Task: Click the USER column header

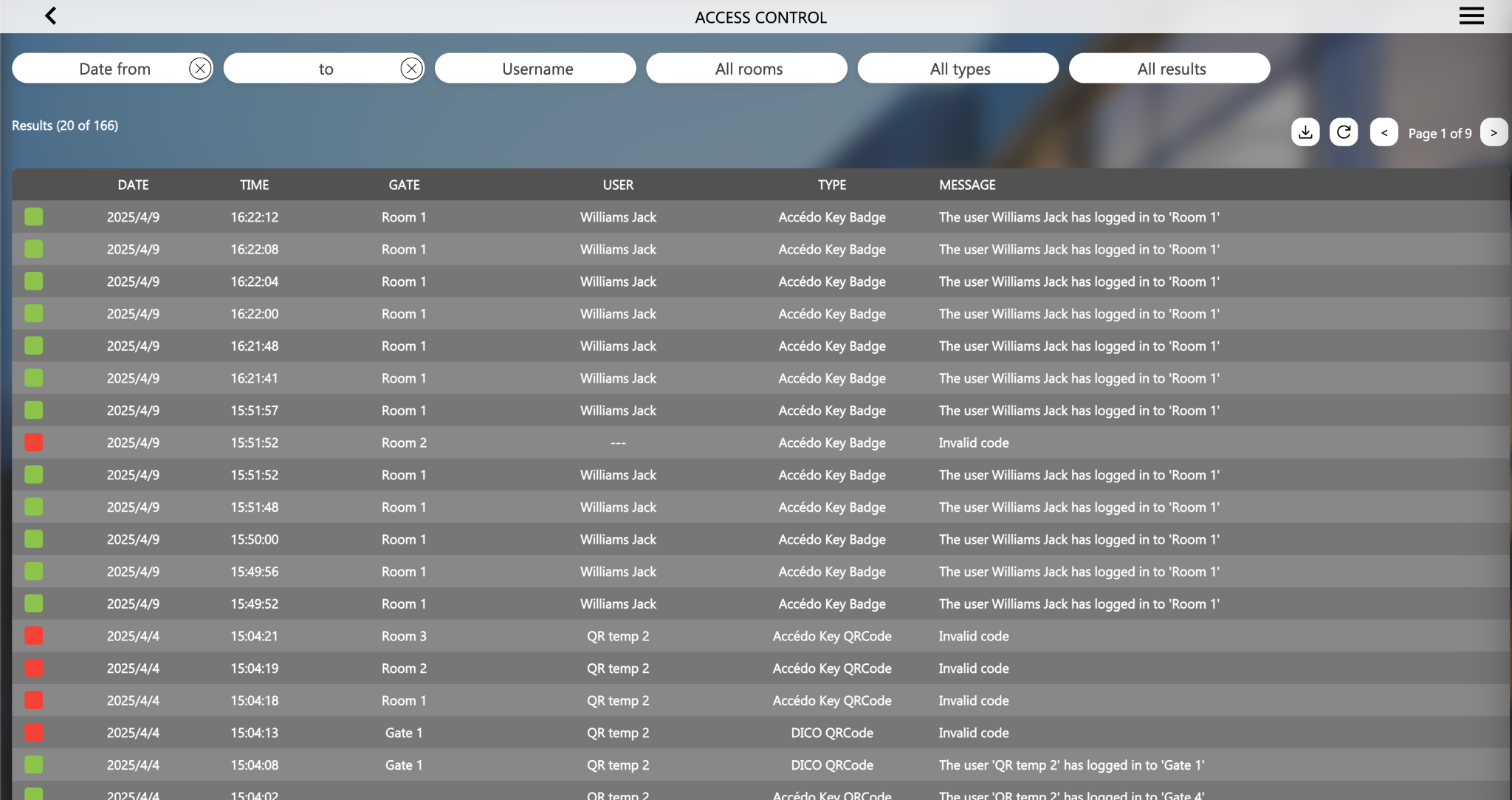Action: point(618,185)
